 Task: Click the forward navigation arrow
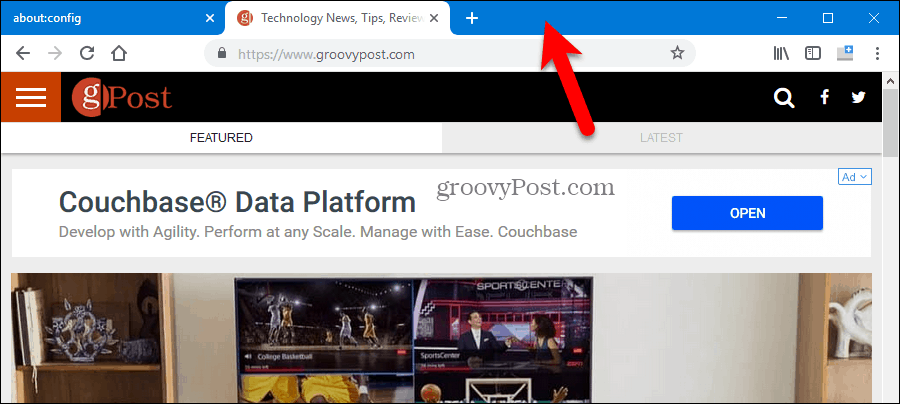[x=55, y=53]
